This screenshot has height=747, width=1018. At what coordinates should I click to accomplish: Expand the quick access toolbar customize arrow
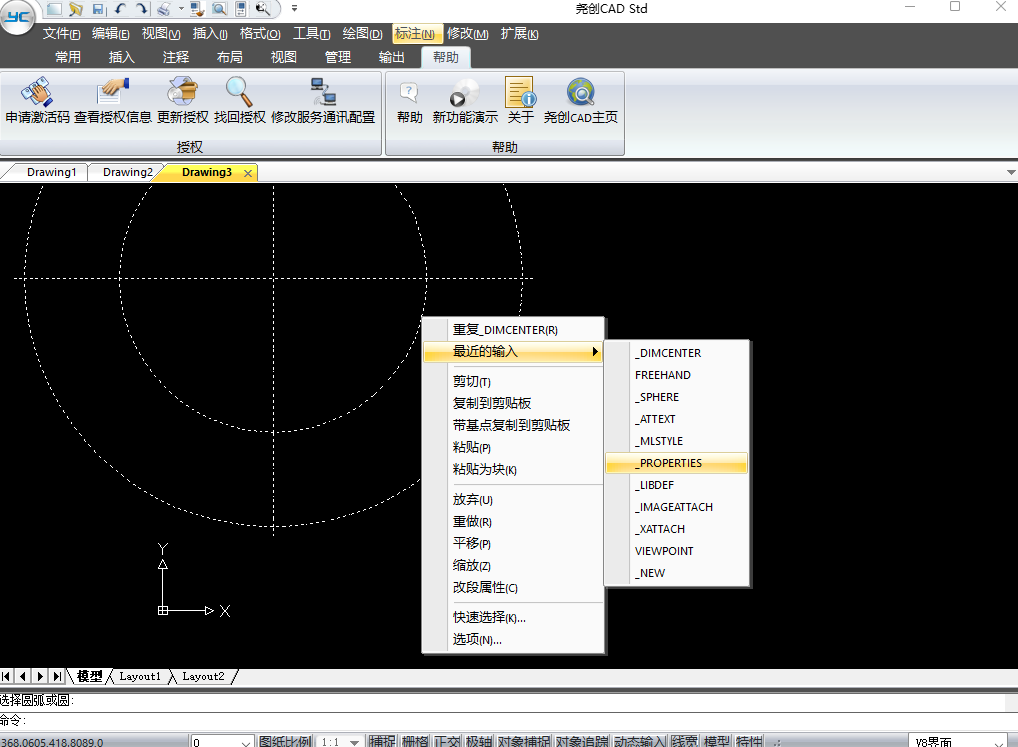coord(294,9)
